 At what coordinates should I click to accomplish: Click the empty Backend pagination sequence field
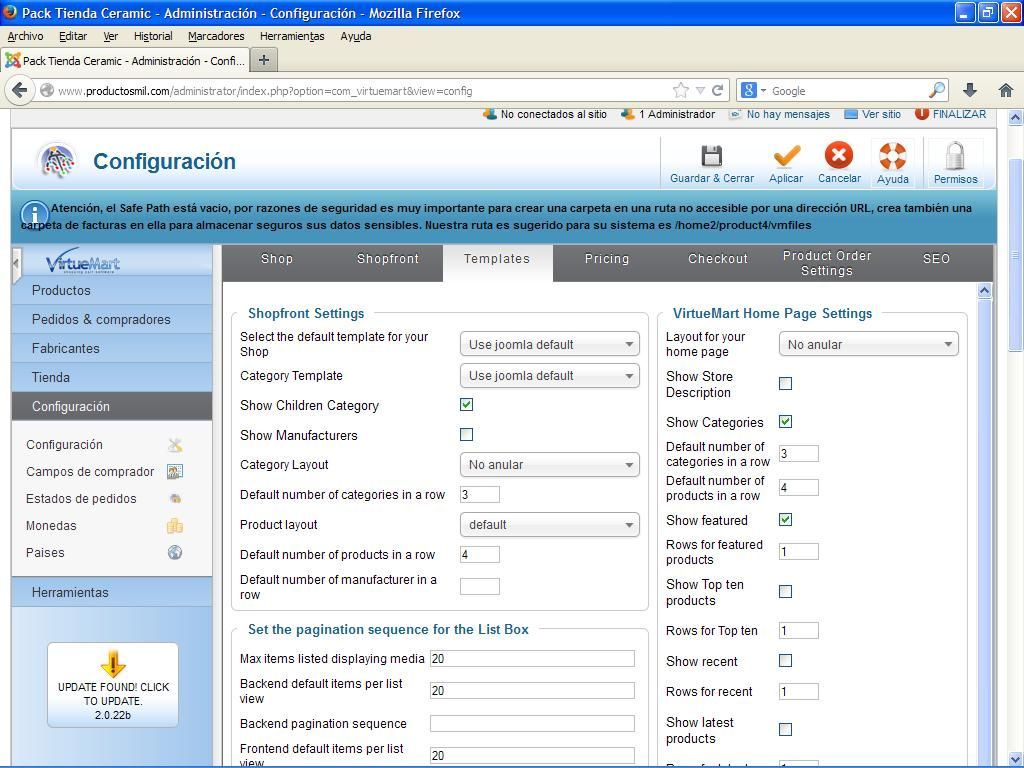coord(532,723)
